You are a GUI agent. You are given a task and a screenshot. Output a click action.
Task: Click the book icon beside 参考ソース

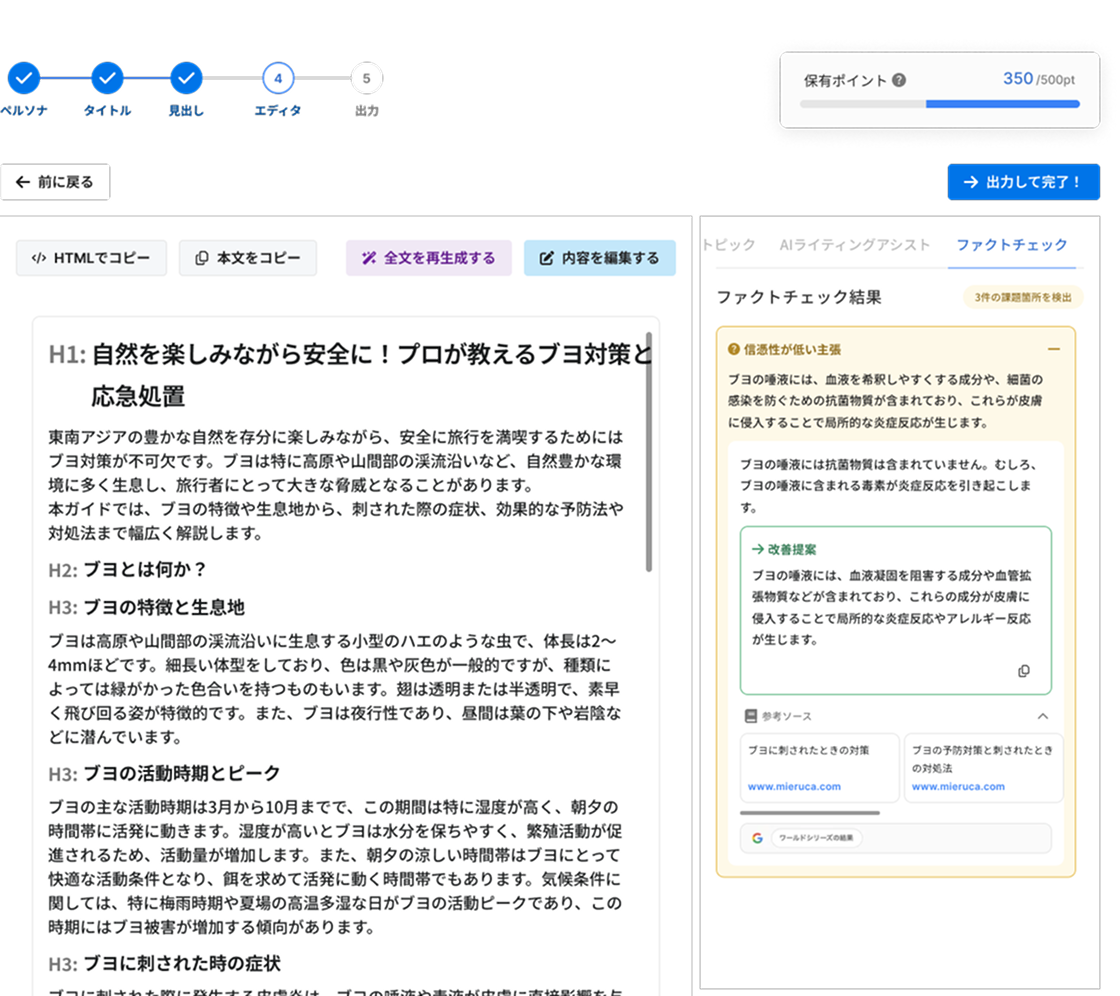point(750,716)
